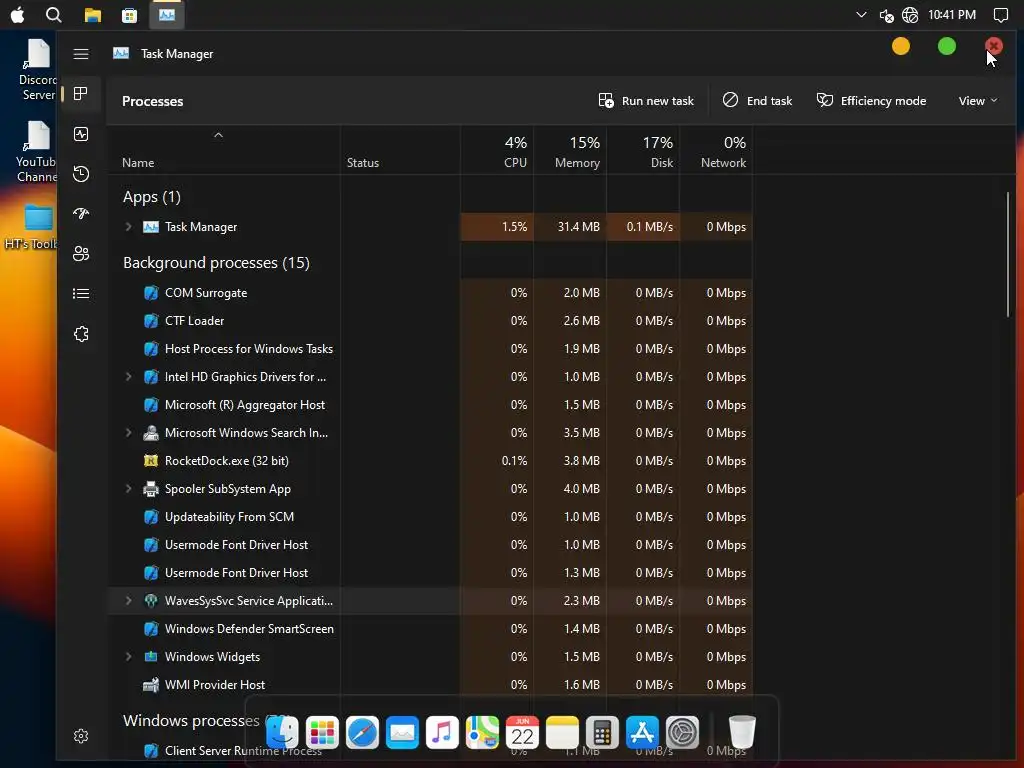Click the Windows Widgets process icon
The width and height of the screenshot is (1024, 768).
tap(151, 656)
